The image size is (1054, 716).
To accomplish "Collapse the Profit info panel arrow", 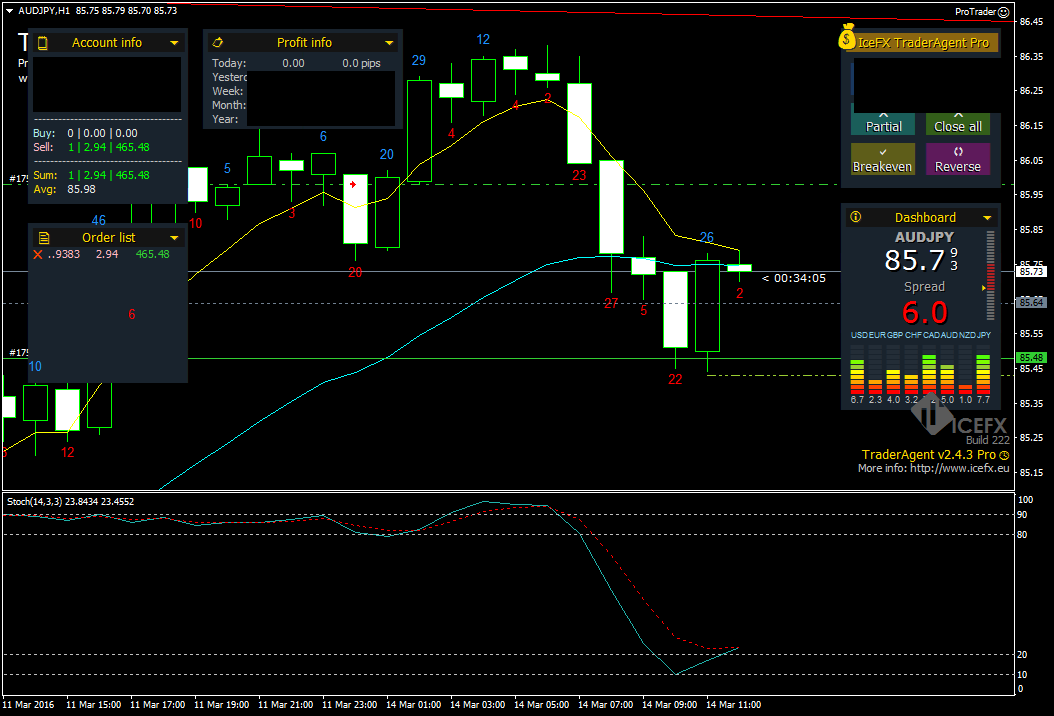I will point(389,43).
